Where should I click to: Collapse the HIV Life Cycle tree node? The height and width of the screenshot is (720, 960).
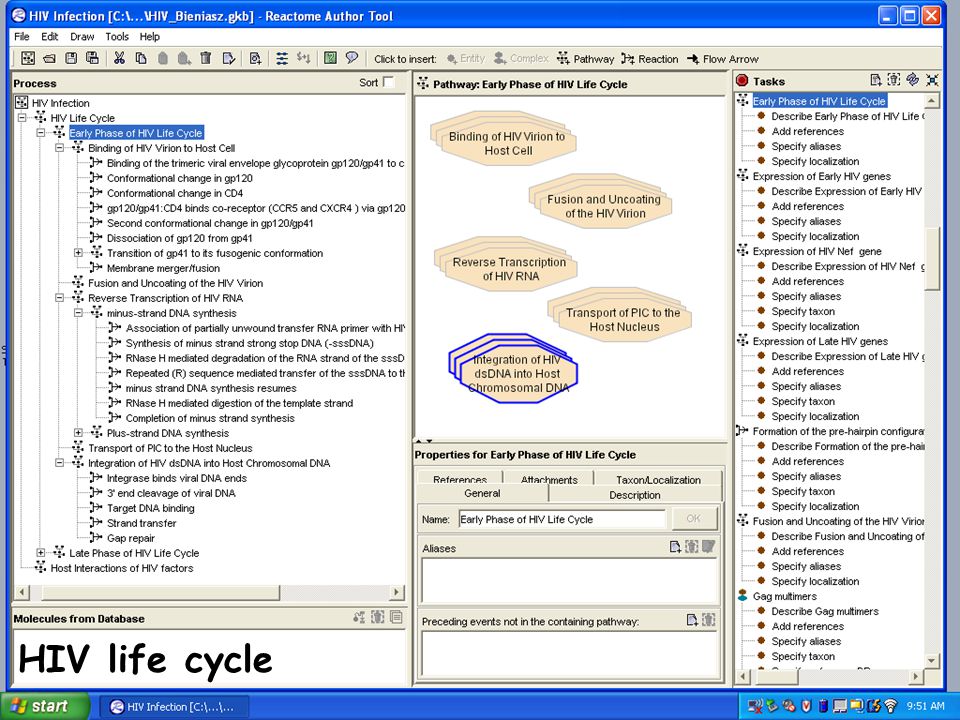pos(22,118)
